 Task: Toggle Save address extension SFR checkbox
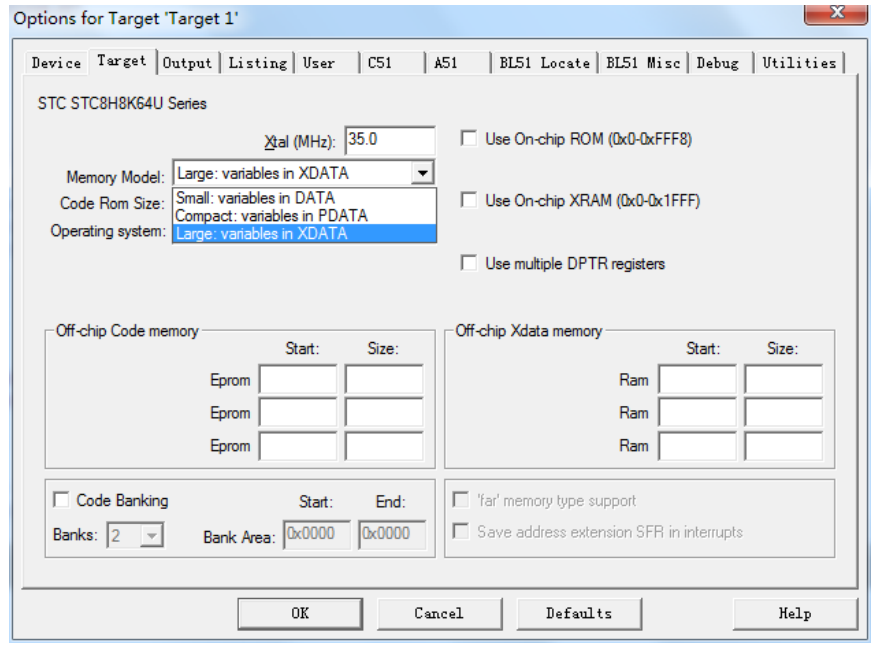[460, 531]
